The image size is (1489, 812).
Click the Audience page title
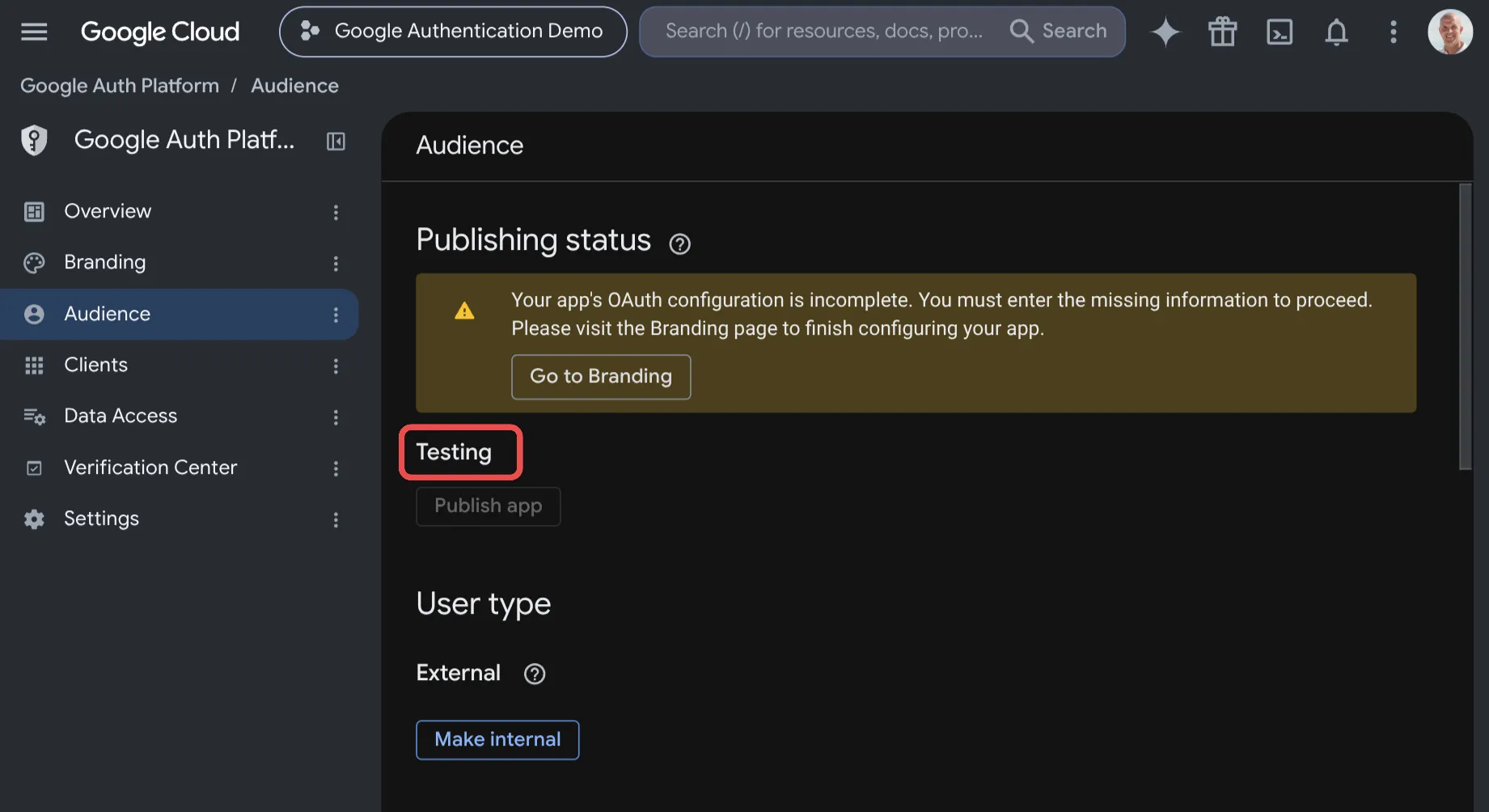tap(469, 146)
